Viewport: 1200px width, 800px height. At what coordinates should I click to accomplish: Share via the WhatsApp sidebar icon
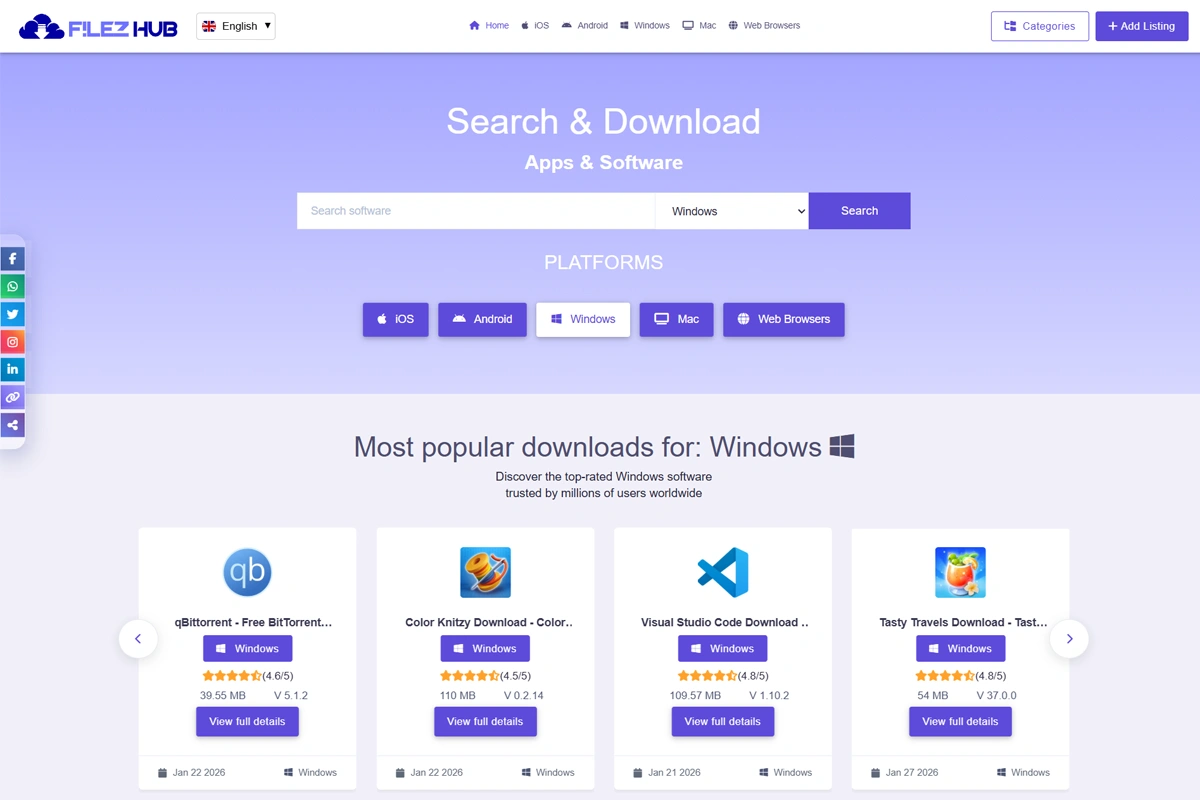(12, 287)
